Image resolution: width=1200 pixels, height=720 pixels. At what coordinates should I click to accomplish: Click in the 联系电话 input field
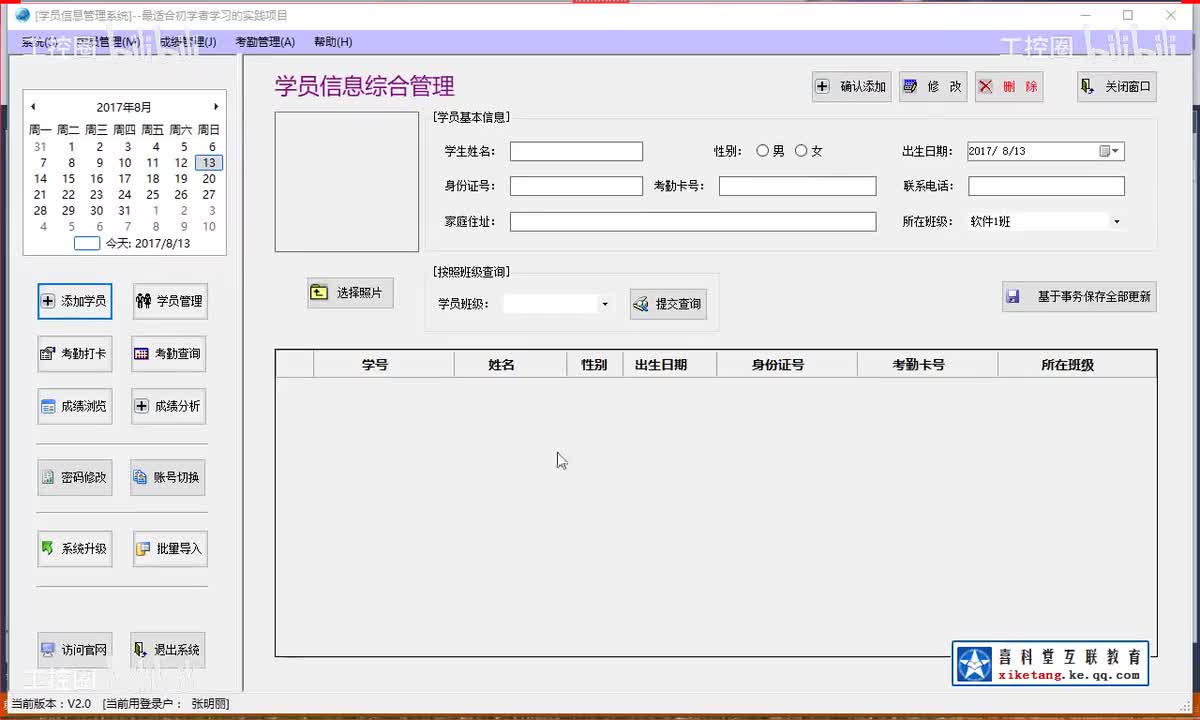point(1046,186)
